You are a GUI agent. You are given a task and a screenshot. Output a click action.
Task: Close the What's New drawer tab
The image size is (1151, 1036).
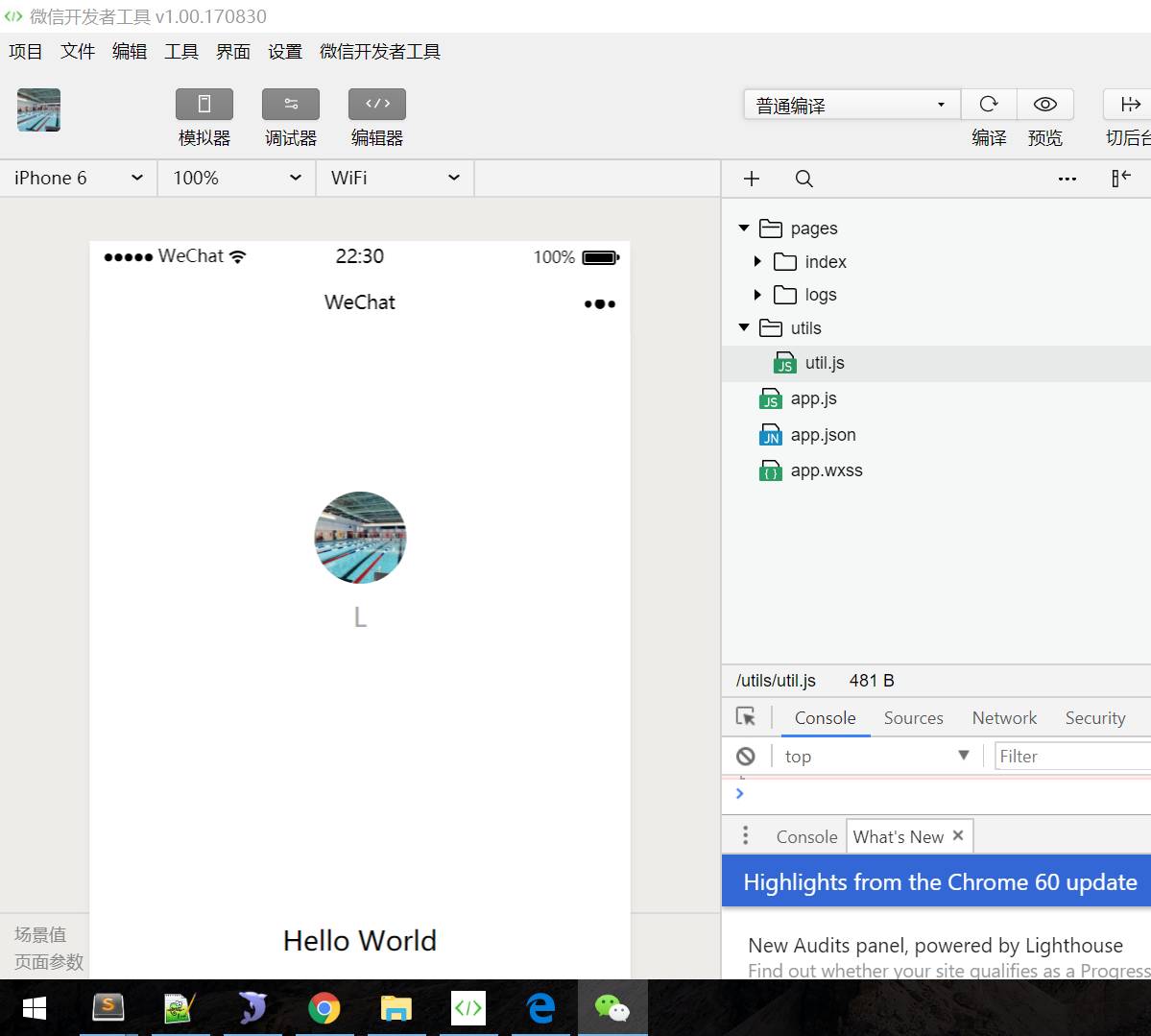958,835
